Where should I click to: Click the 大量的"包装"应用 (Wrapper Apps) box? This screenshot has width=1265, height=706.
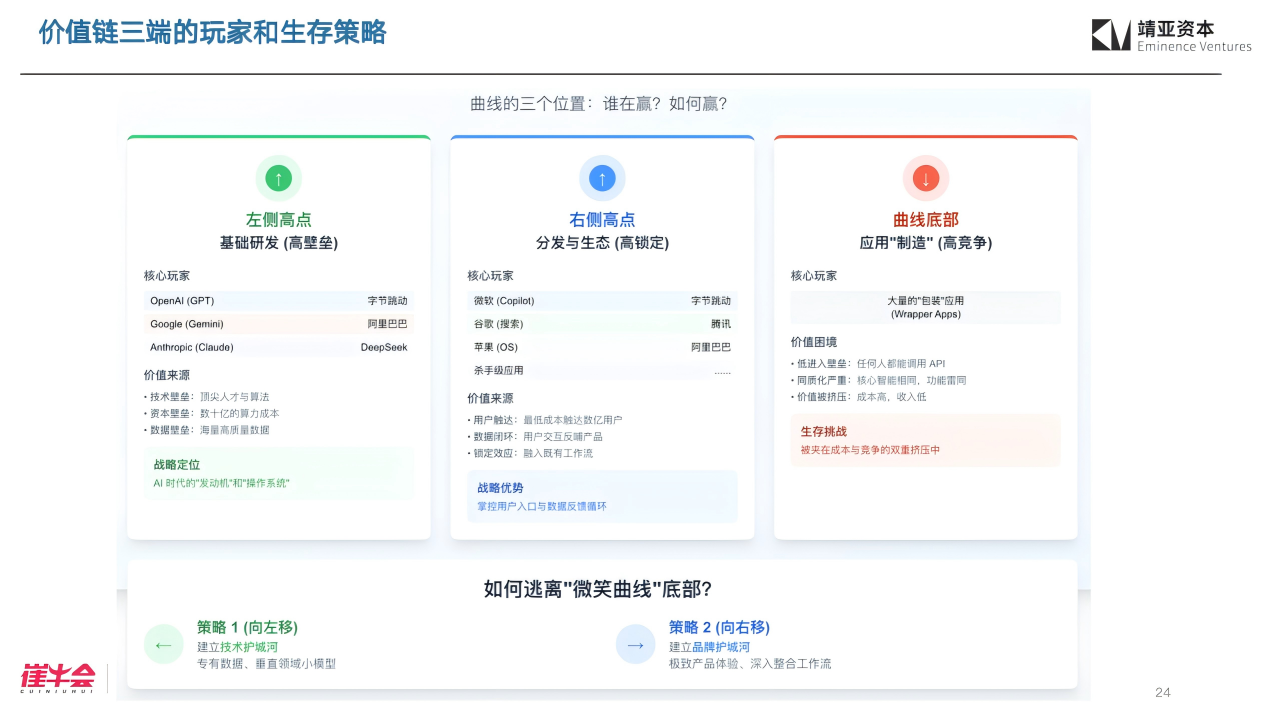pyautogui.click(x=926, y=307)
